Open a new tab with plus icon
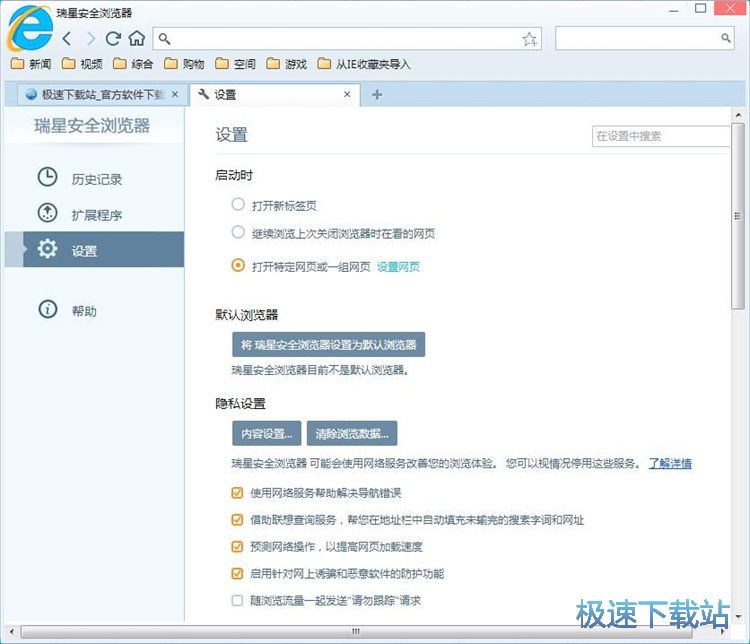 tap(377, 94)
